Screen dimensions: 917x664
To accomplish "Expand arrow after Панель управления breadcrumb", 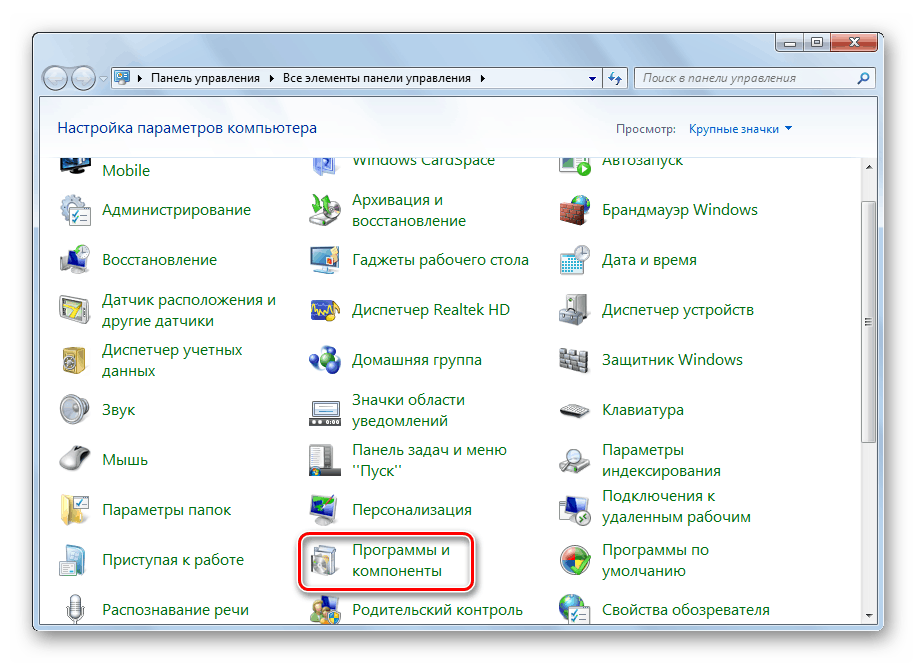I will point(272,78).
